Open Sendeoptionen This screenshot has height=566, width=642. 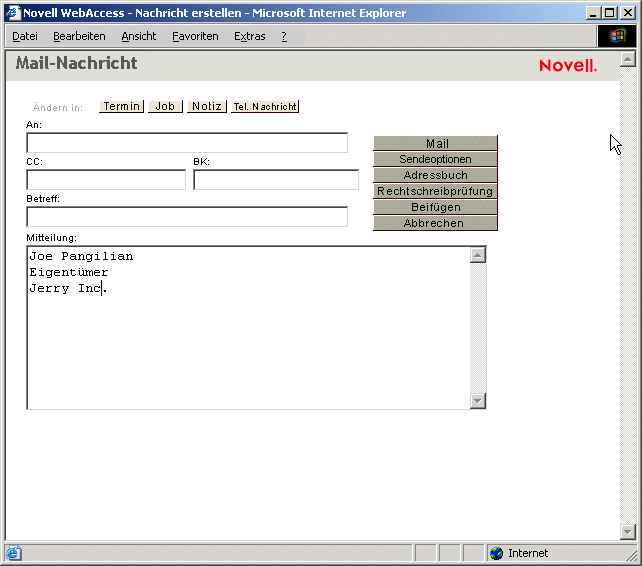[x=435, y=159]
